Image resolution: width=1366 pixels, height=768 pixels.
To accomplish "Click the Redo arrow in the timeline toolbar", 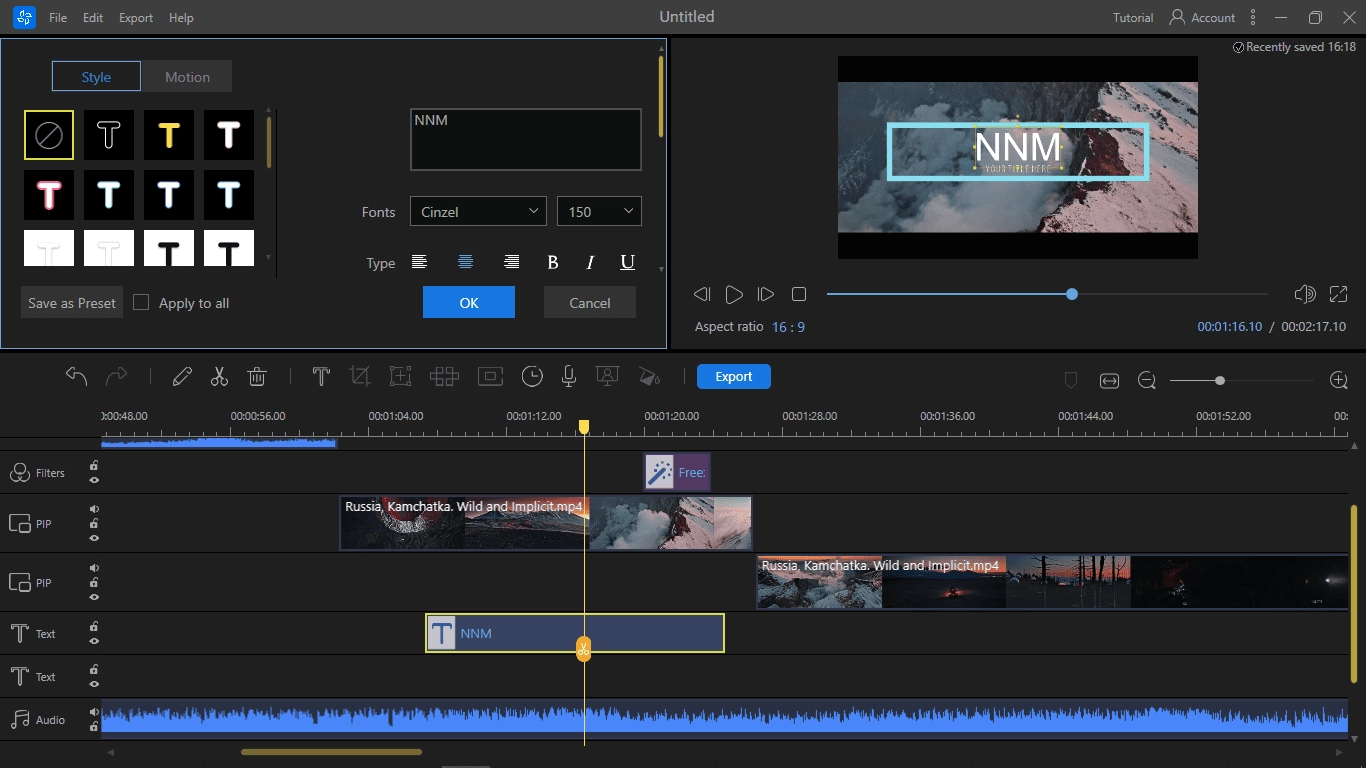I will click(x=117, y=376).
